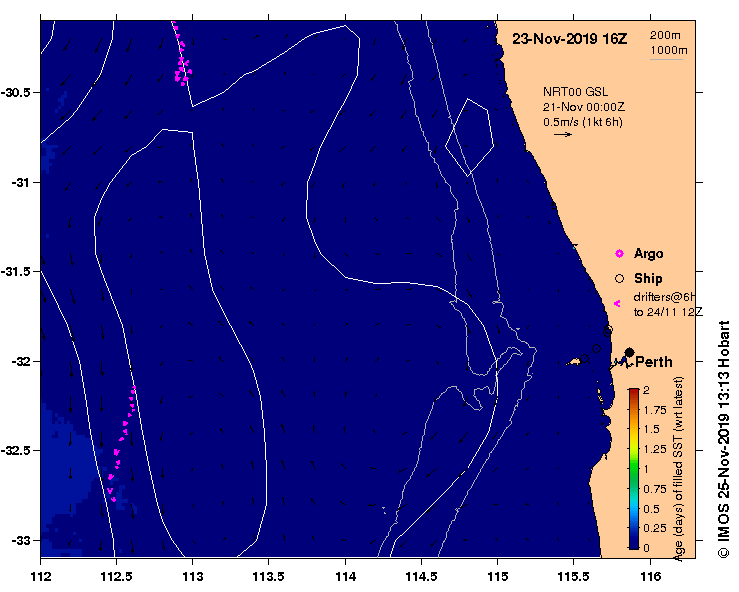Click the magenta drifter legend triangle
Image resolution: width=739 pixels, height=592 pixels.
click(x=617, y=304)
